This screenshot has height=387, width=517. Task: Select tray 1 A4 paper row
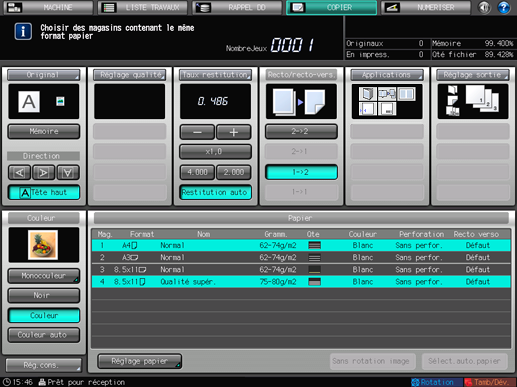(301, 245)
